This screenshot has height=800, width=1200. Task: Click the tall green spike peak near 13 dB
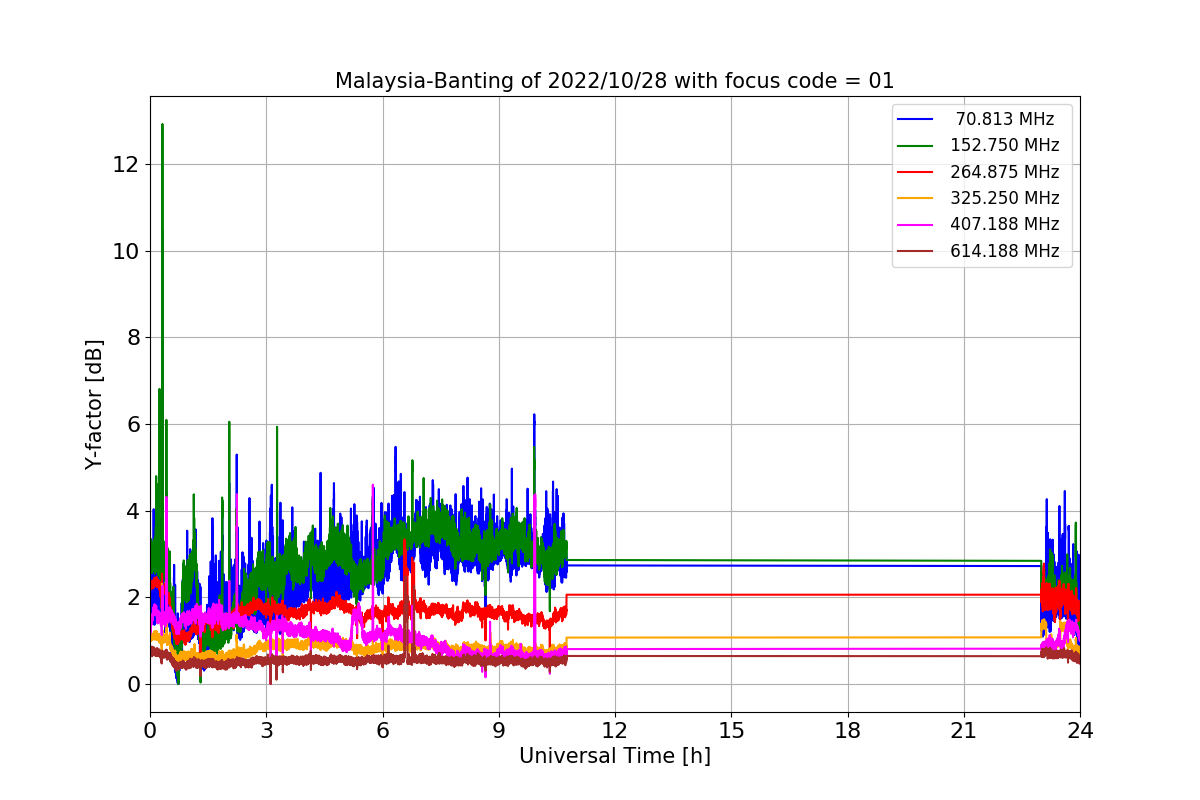tap(162, 125)
